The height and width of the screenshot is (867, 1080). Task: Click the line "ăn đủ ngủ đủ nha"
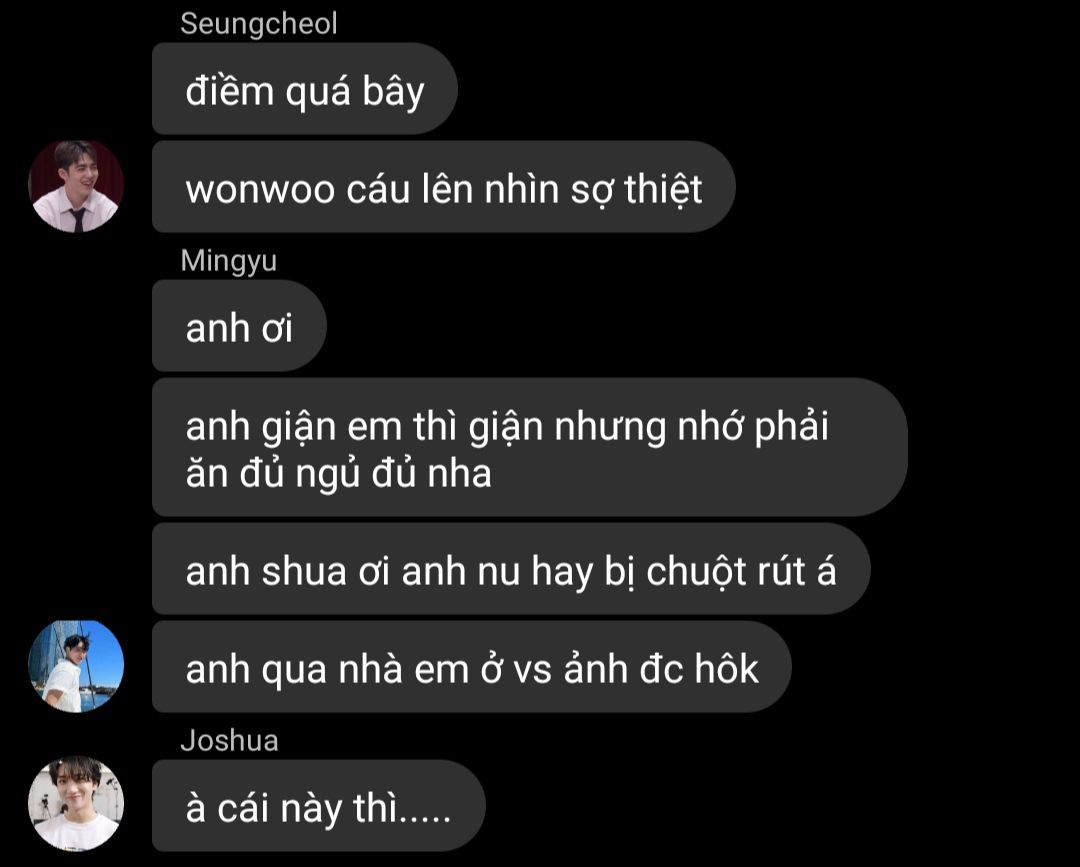pyautogui.click(x=338, y=474)
